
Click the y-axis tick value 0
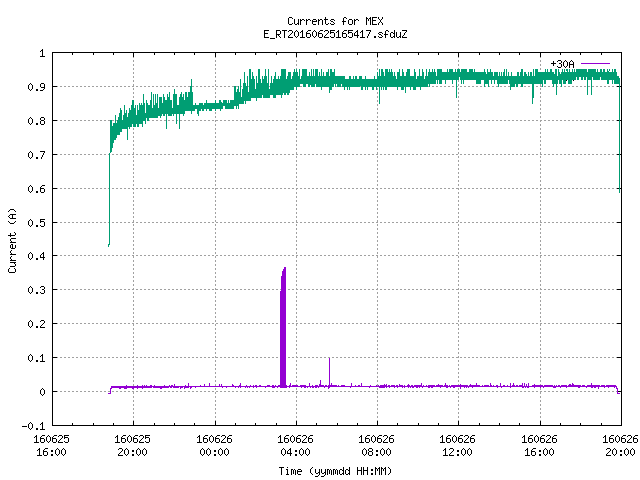coord(42,392)
